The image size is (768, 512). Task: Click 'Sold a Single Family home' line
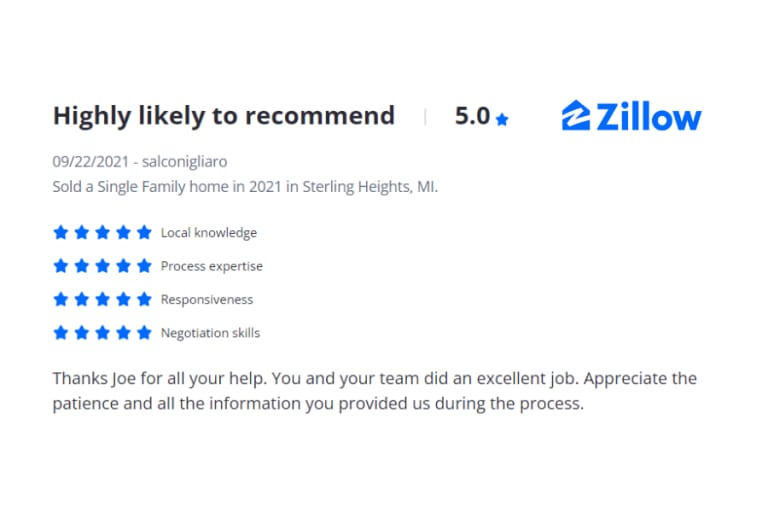(x=245, y=187)
